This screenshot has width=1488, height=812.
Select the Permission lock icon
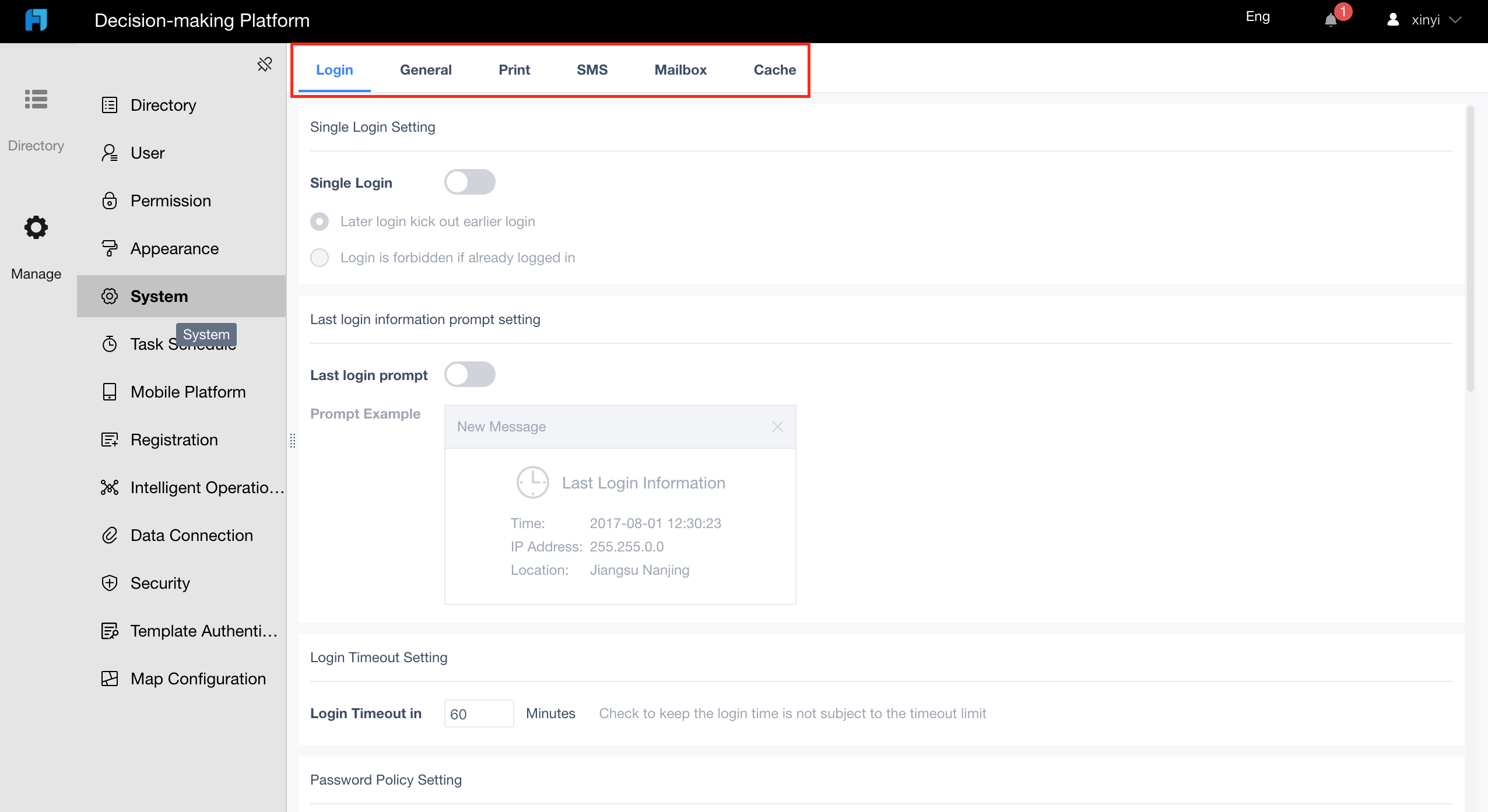pos(110,201)
